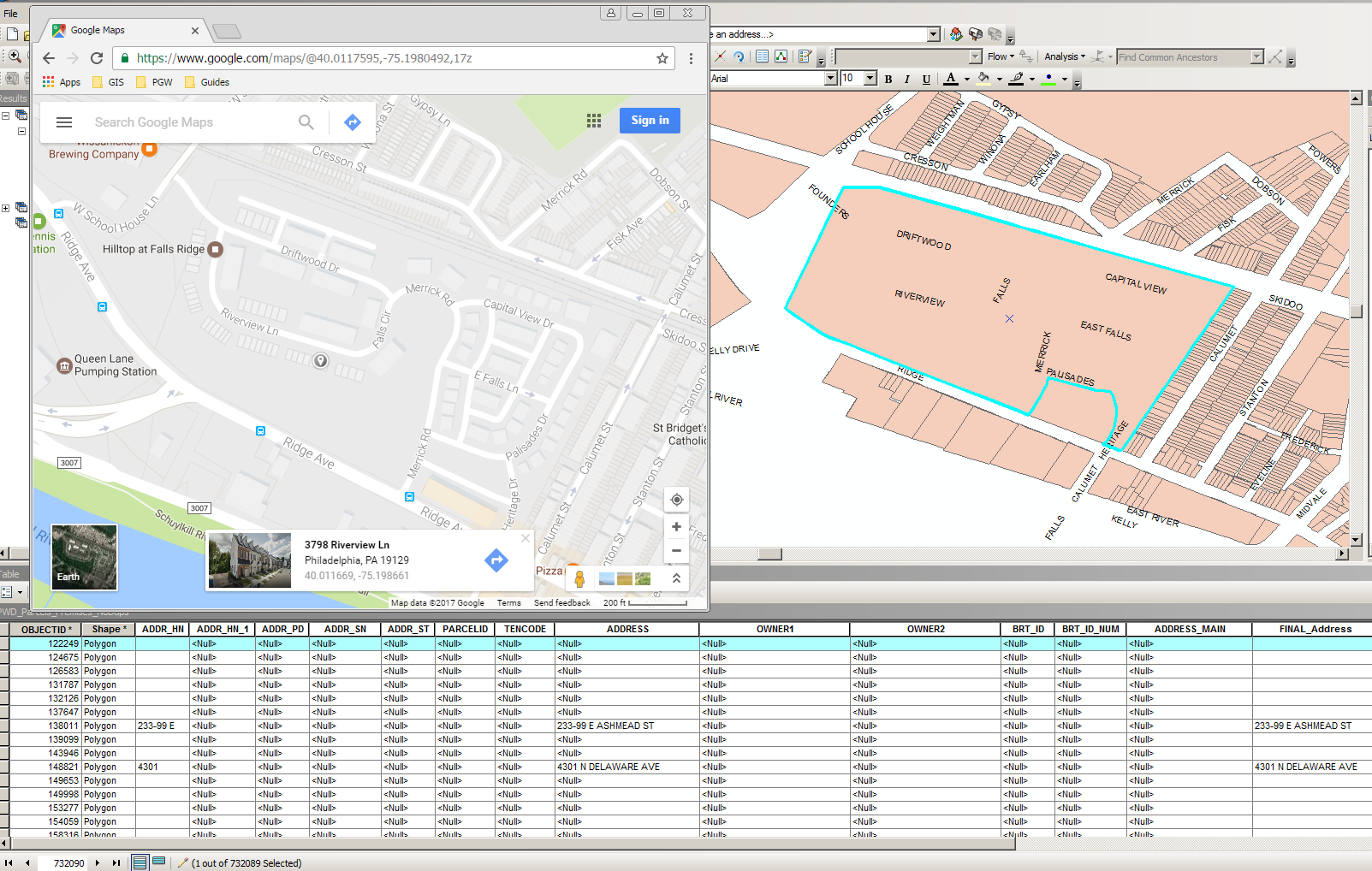Go to next table record

98,863
